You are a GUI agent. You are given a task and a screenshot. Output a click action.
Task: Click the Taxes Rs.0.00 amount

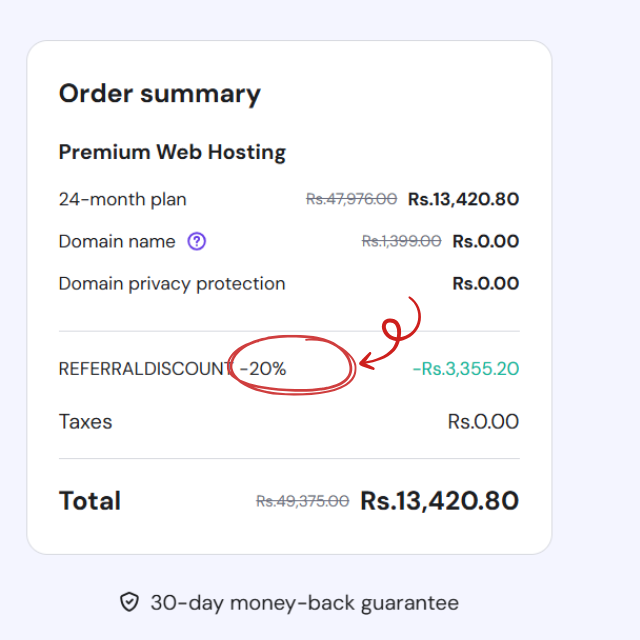pos(483,421)
